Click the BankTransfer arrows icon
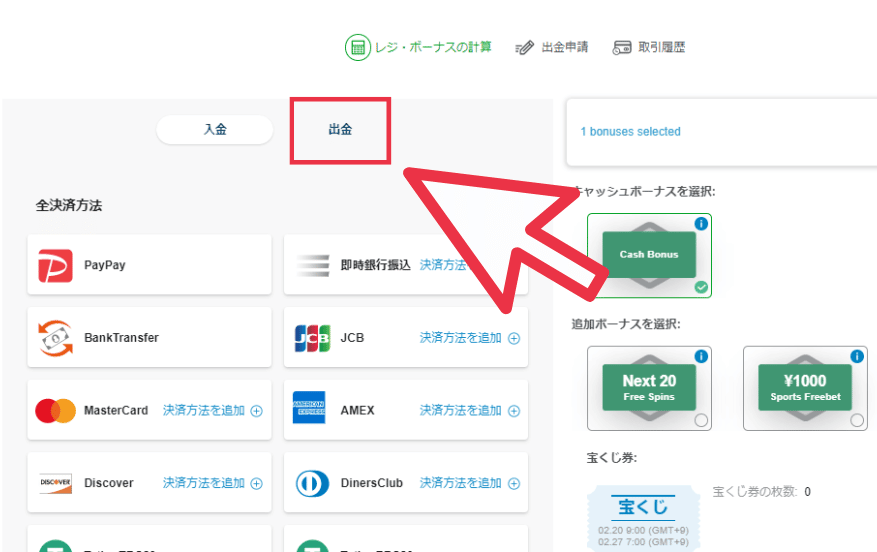Screen dimensions: 877x552 (x=55, y=338)
